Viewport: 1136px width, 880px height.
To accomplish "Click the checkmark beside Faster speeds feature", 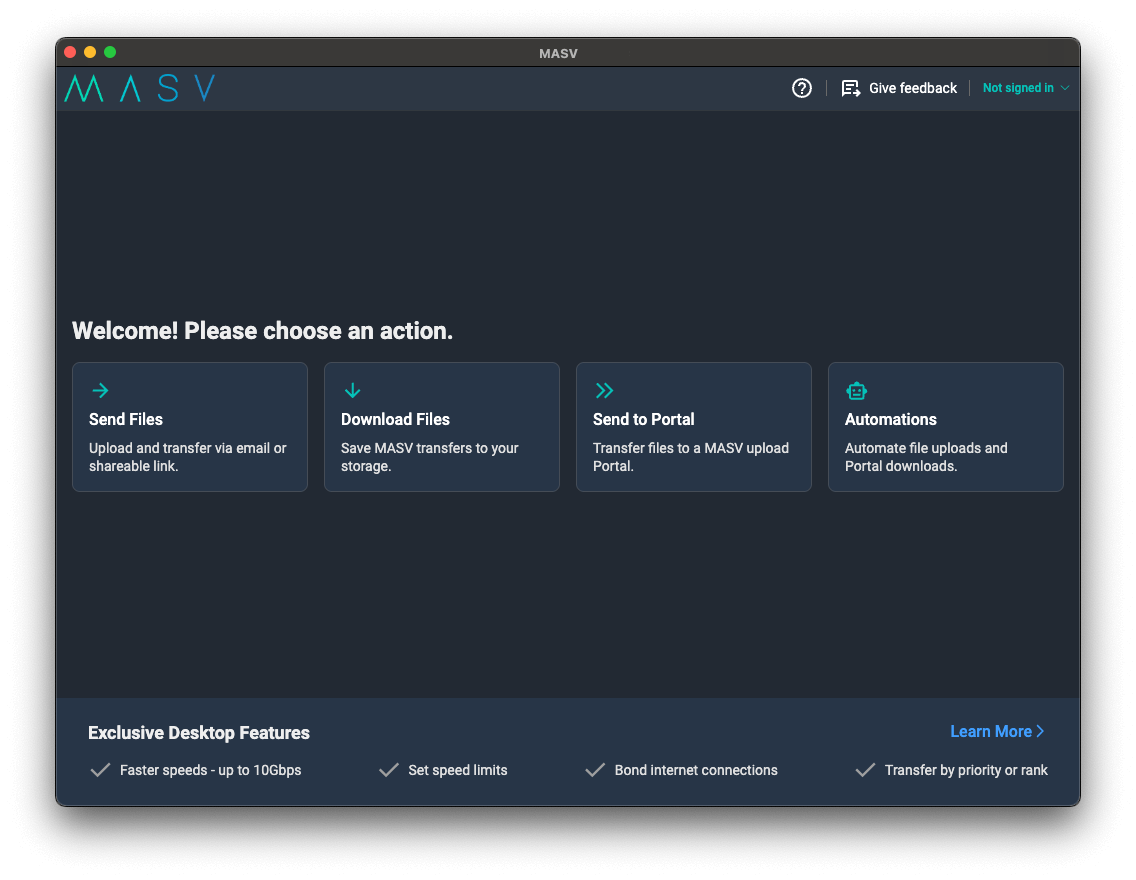I will pos(100,770).
